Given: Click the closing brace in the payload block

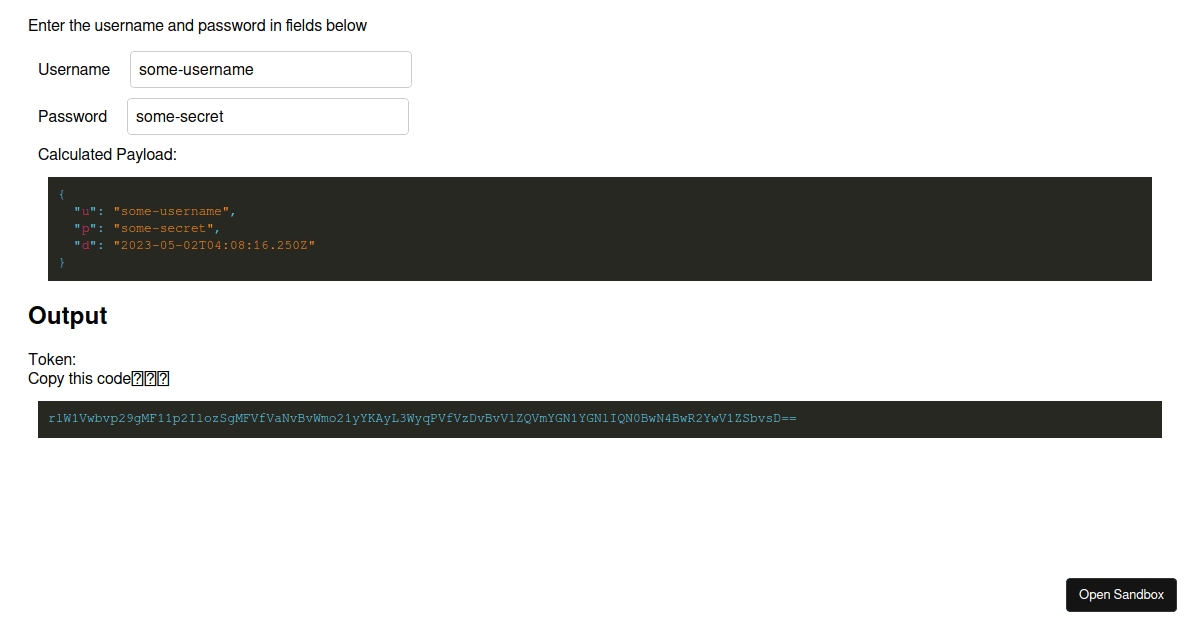Looking at the screenshot, I should click(x=61, y=262).
